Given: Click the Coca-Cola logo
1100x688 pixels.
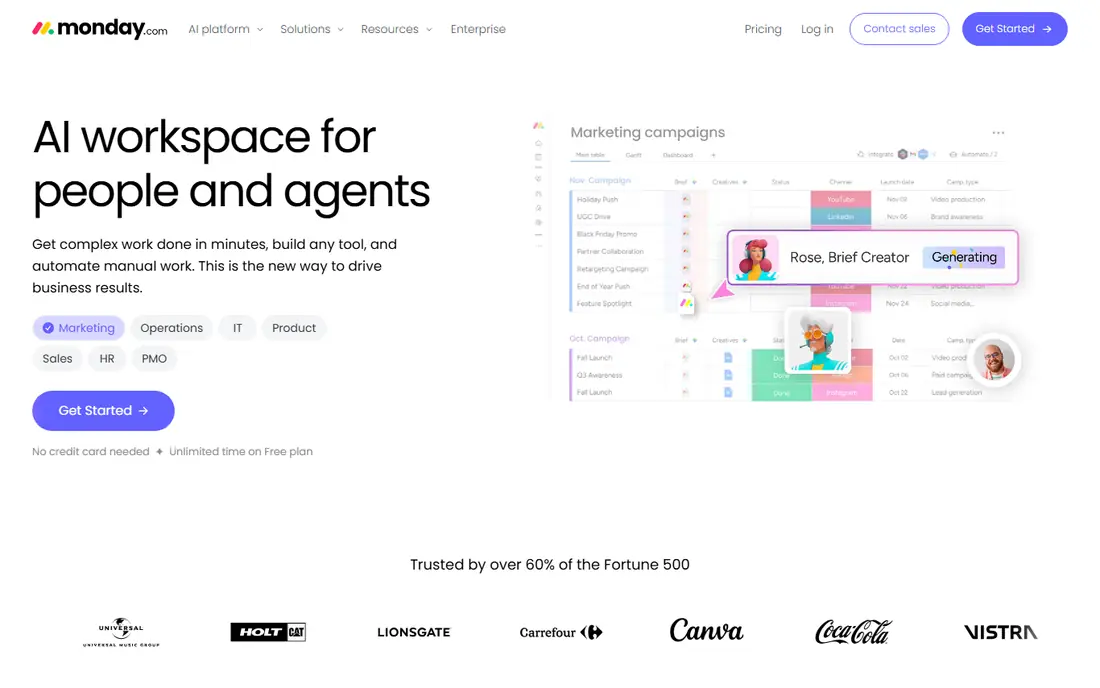Looking at the screenshot, I should (x=853, y=632).
